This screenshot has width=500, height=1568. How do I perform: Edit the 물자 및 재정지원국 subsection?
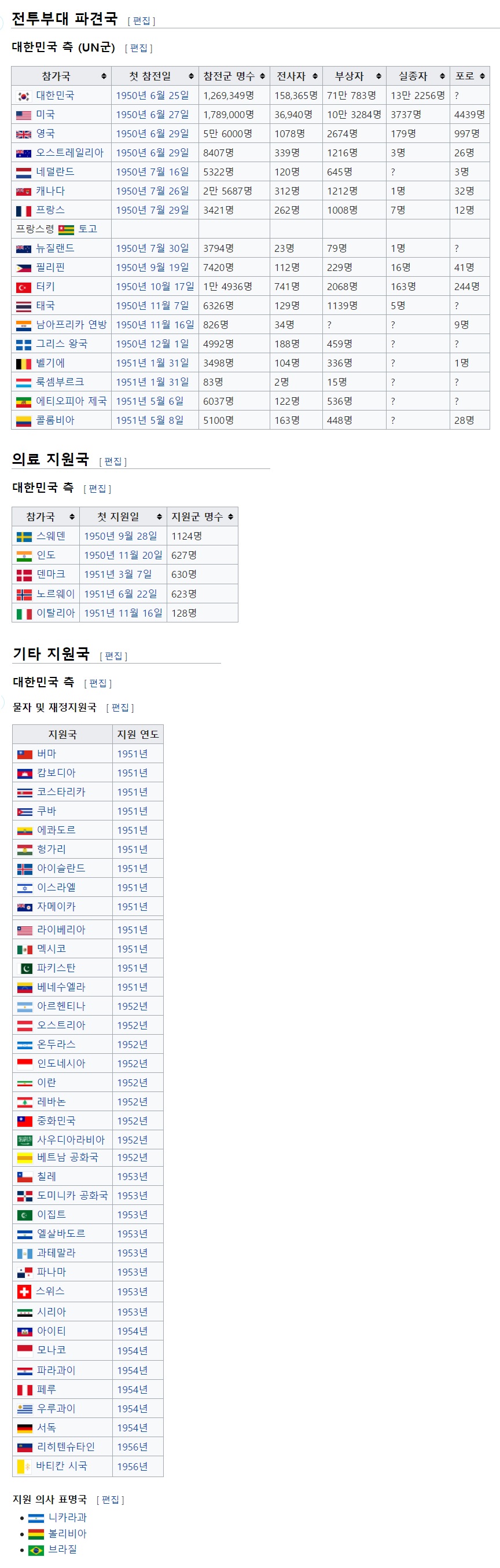(120, 708)
